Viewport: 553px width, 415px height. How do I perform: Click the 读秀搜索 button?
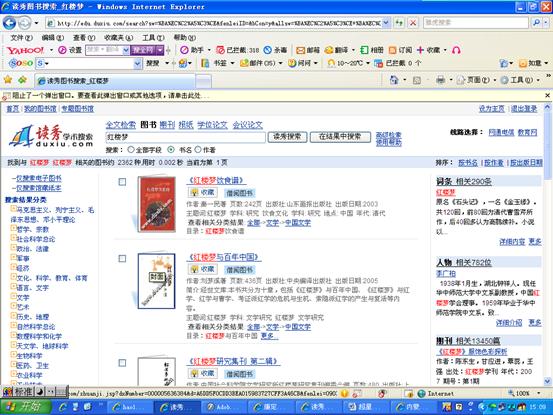[x=287, y=137]
